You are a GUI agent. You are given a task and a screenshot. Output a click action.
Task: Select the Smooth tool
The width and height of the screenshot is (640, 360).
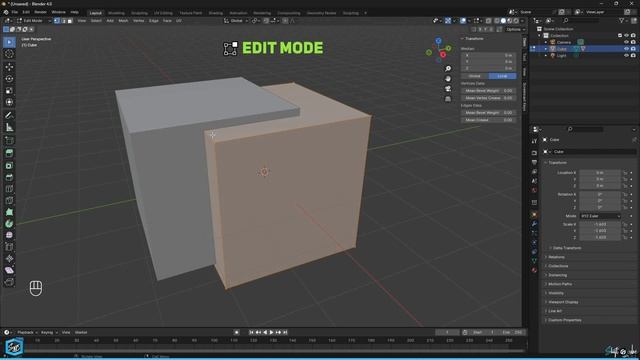[x=9, y=235]
